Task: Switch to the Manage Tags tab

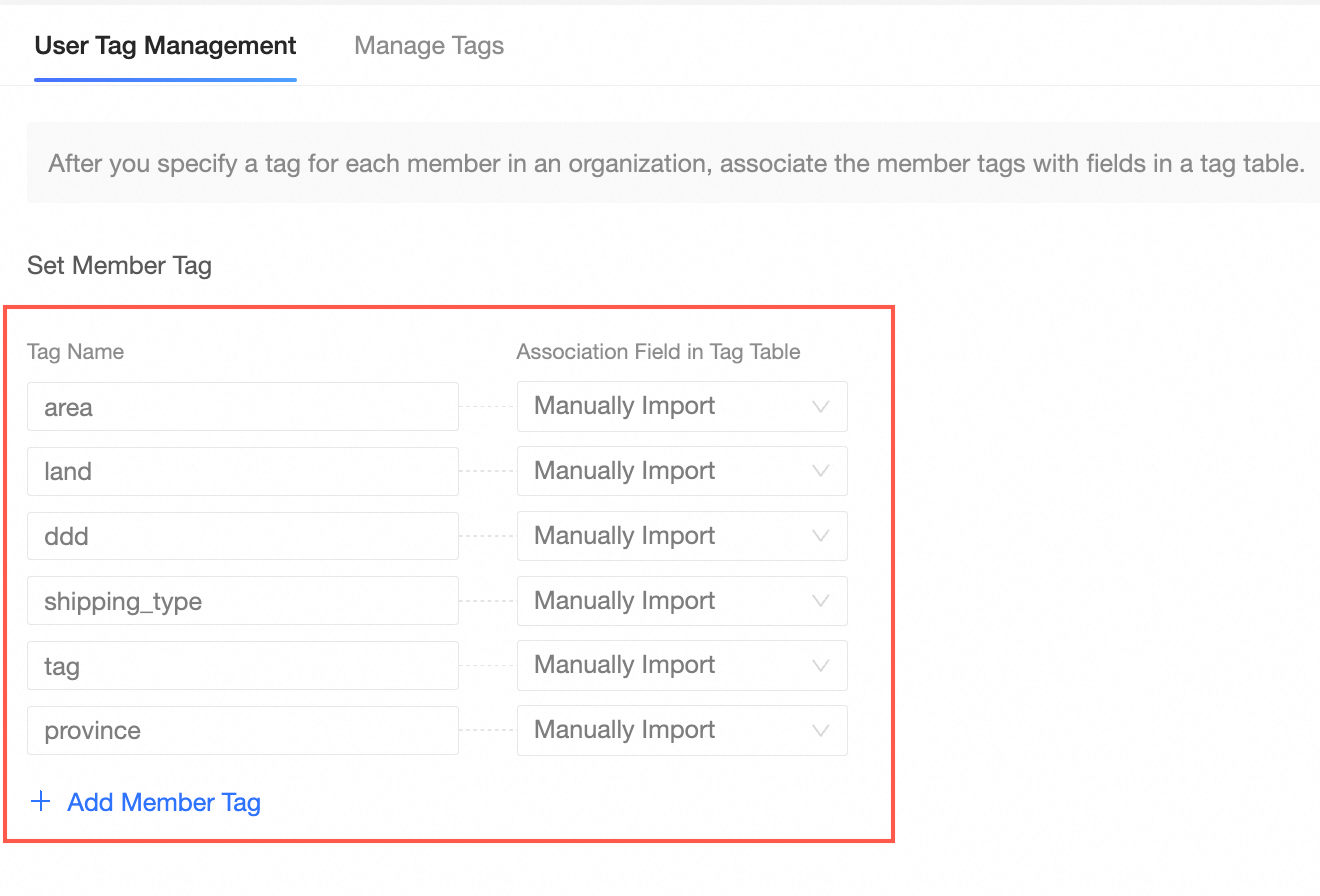Action: (429, 46)
